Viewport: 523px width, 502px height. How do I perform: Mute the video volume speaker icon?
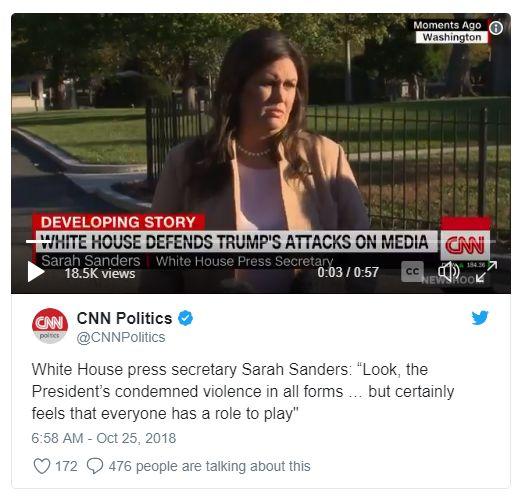(449, 271)
